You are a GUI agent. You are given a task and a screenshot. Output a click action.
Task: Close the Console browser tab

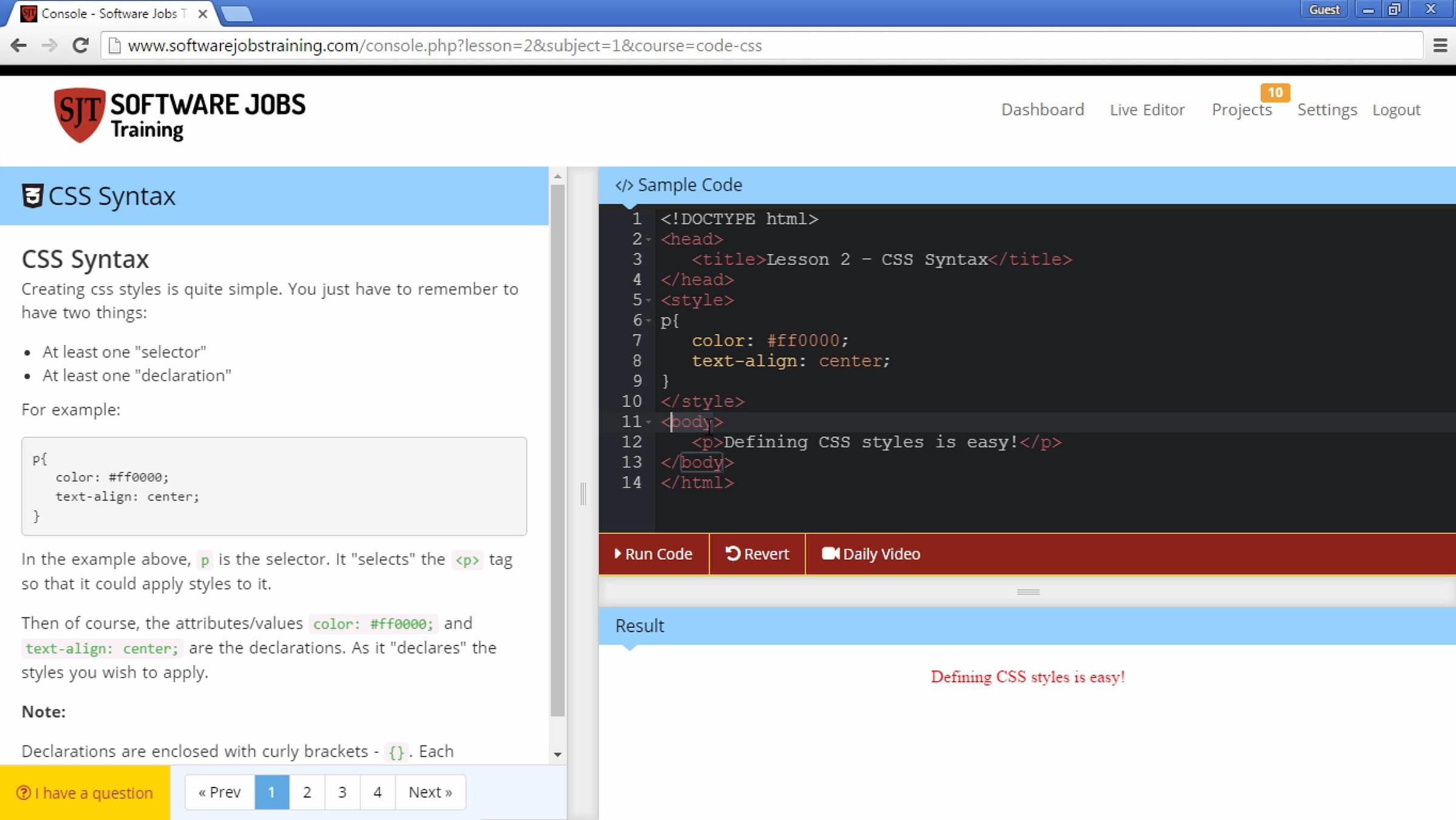point(203,13)
